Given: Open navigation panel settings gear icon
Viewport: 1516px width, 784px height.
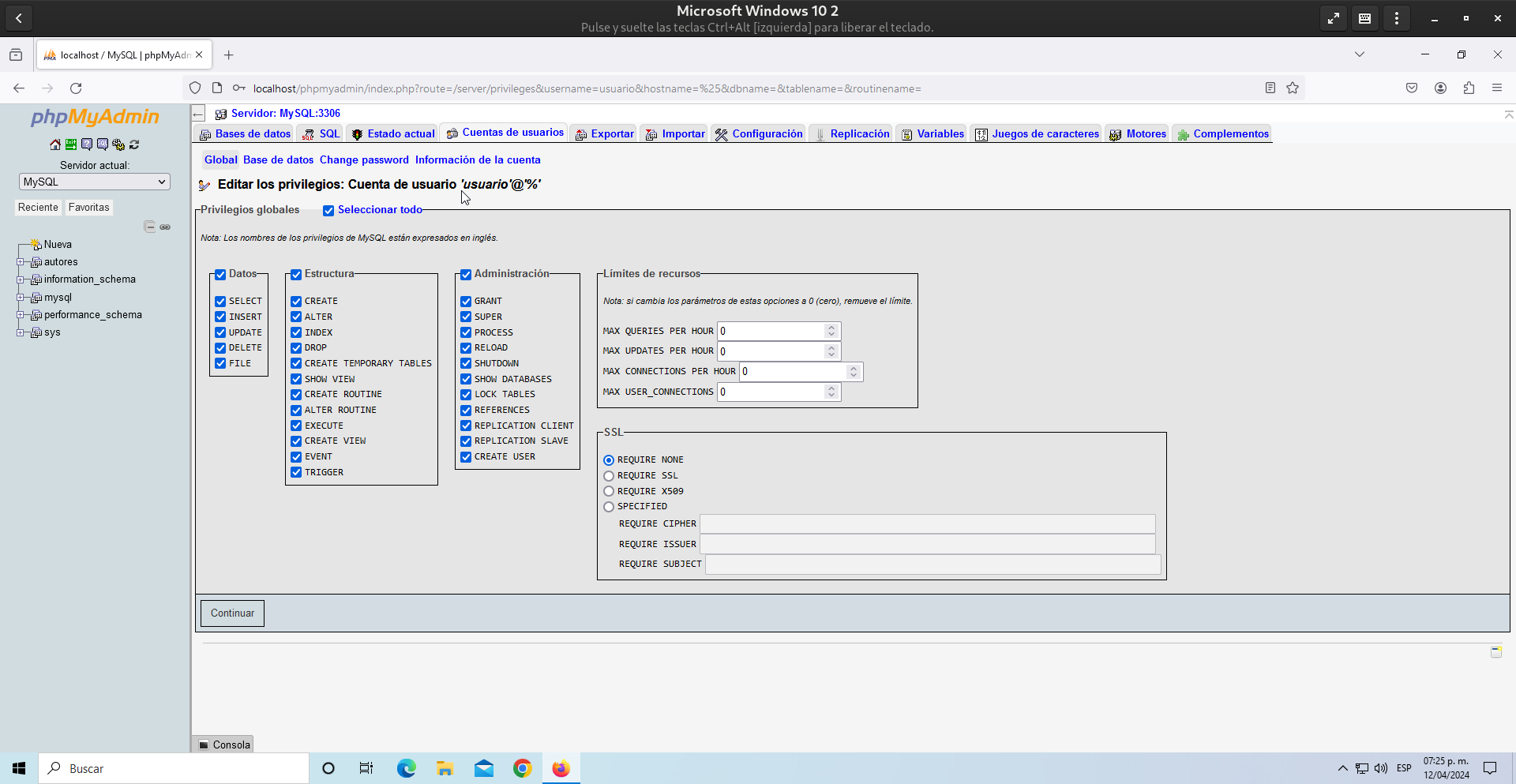Looking at the screenshot, I should [118, 144].
